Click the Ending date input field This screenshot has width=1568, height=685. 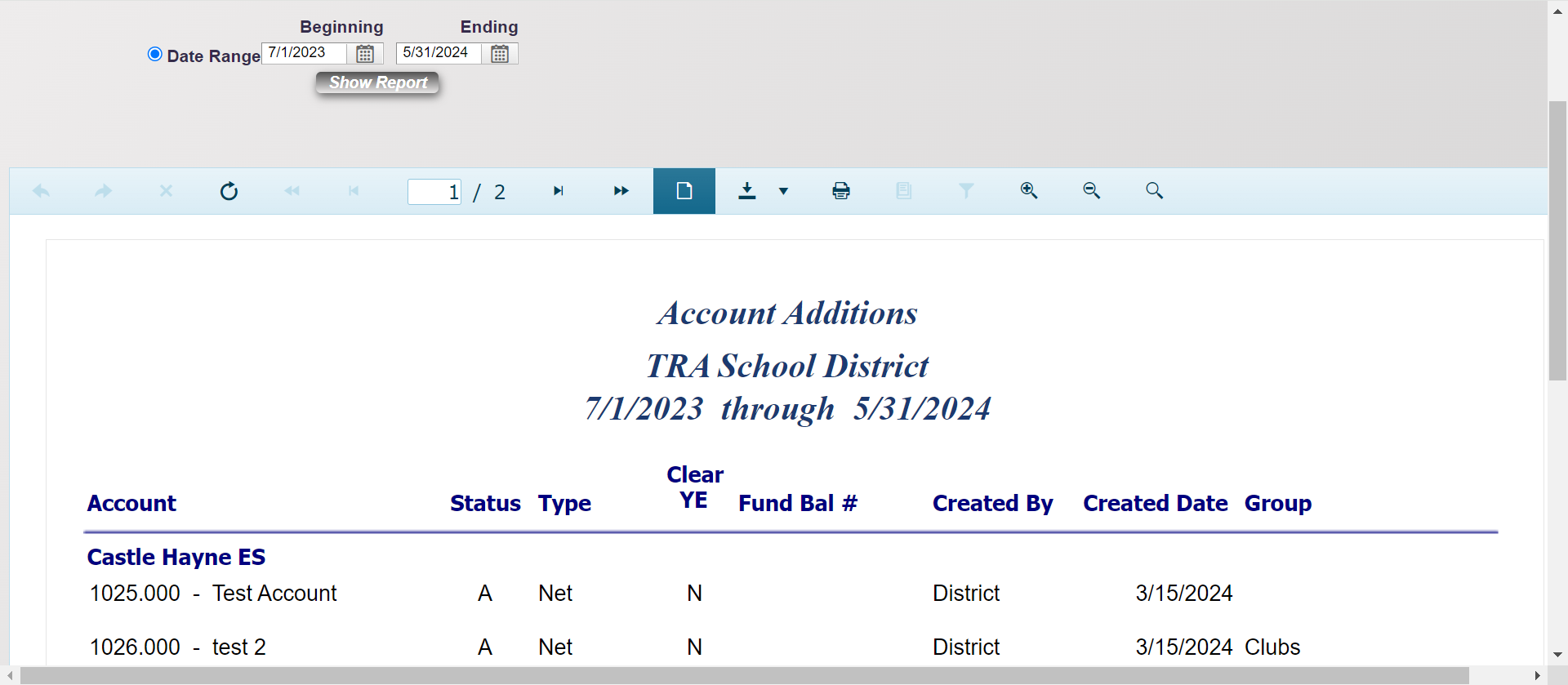[x=439, y=53]
